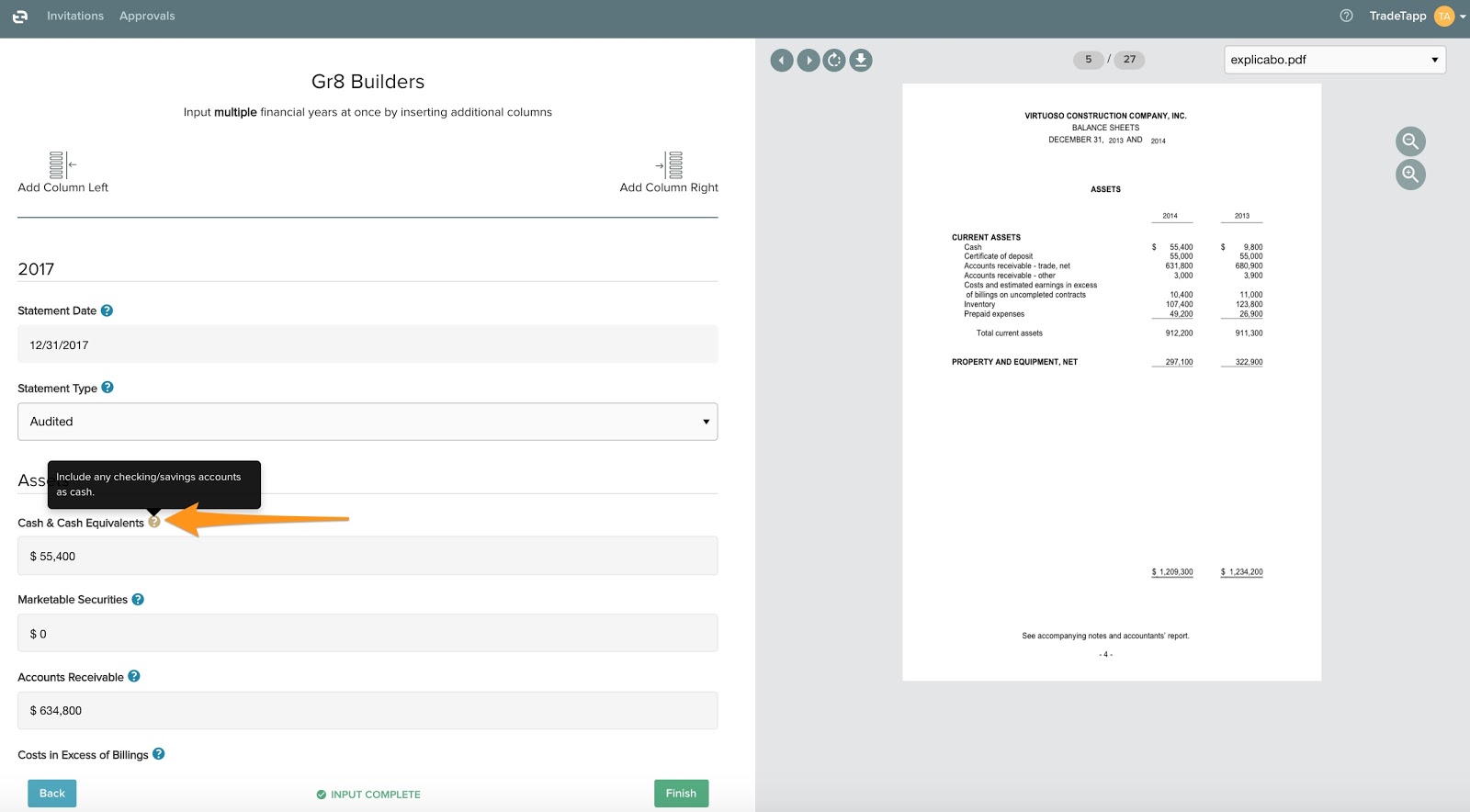Screen dimensions: 1470x812
Task: Download the PDF document
Action: 861,61
